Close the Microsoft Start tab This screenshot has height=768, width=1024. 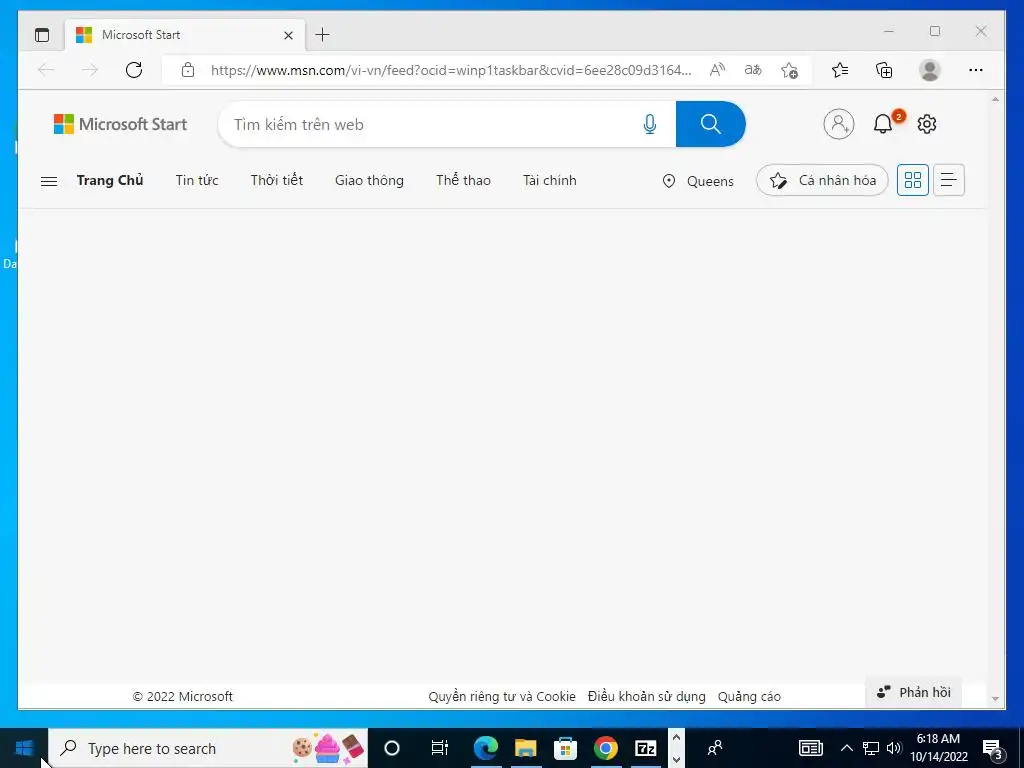click(x=288, y=35)
